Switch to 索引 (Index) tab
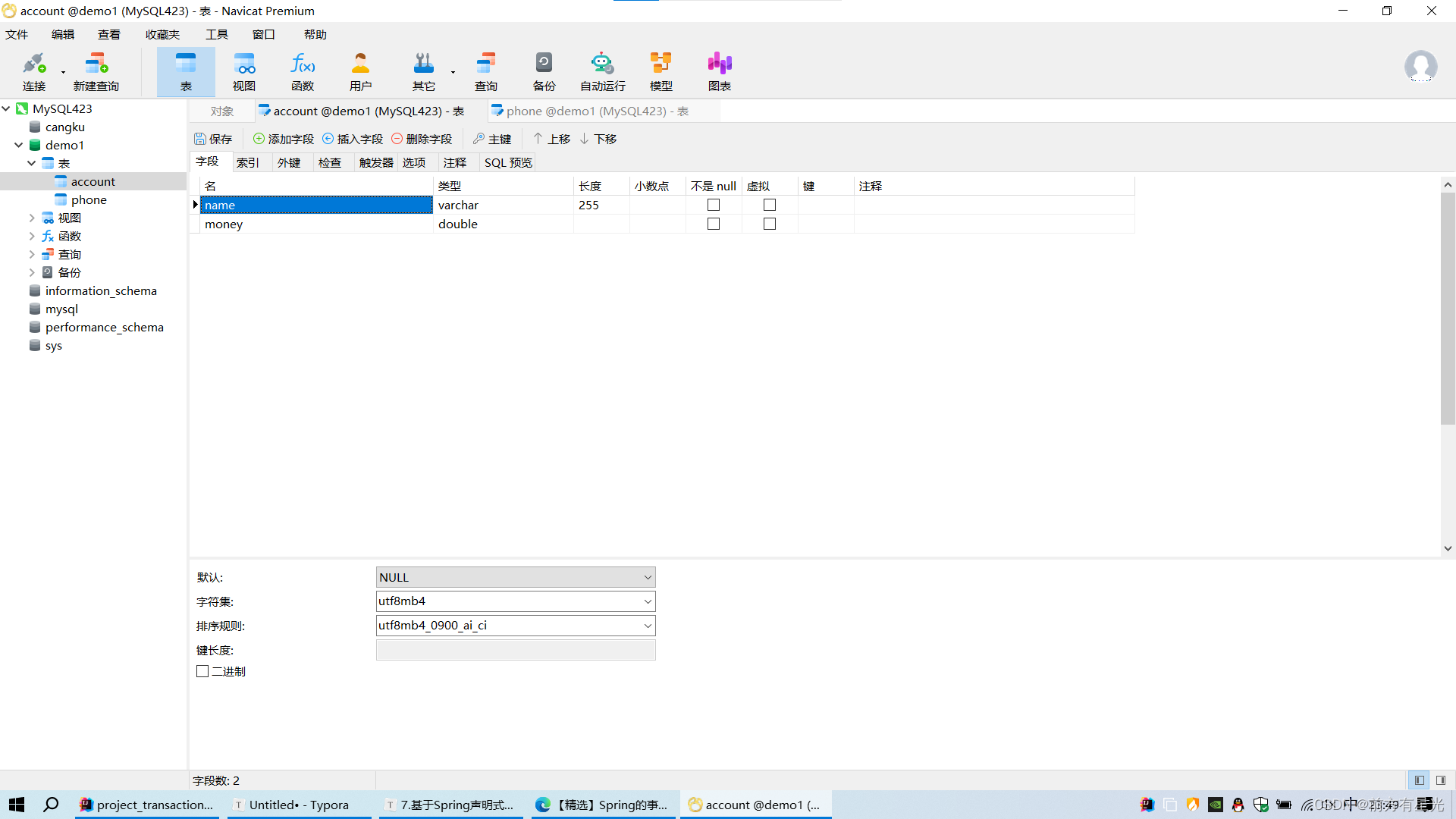This screenshot has width=1456, height=819. coord(248,162)
